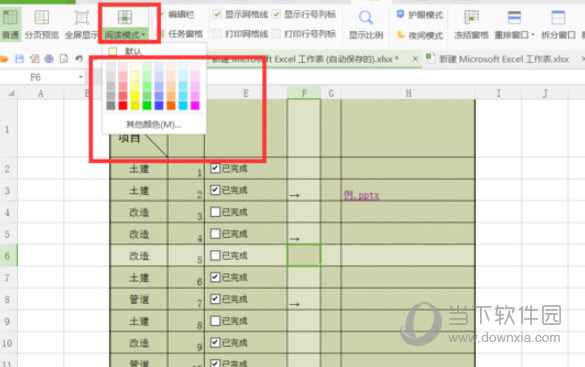Click the 重排窗口 arrange windows icon

click(514, 18)
